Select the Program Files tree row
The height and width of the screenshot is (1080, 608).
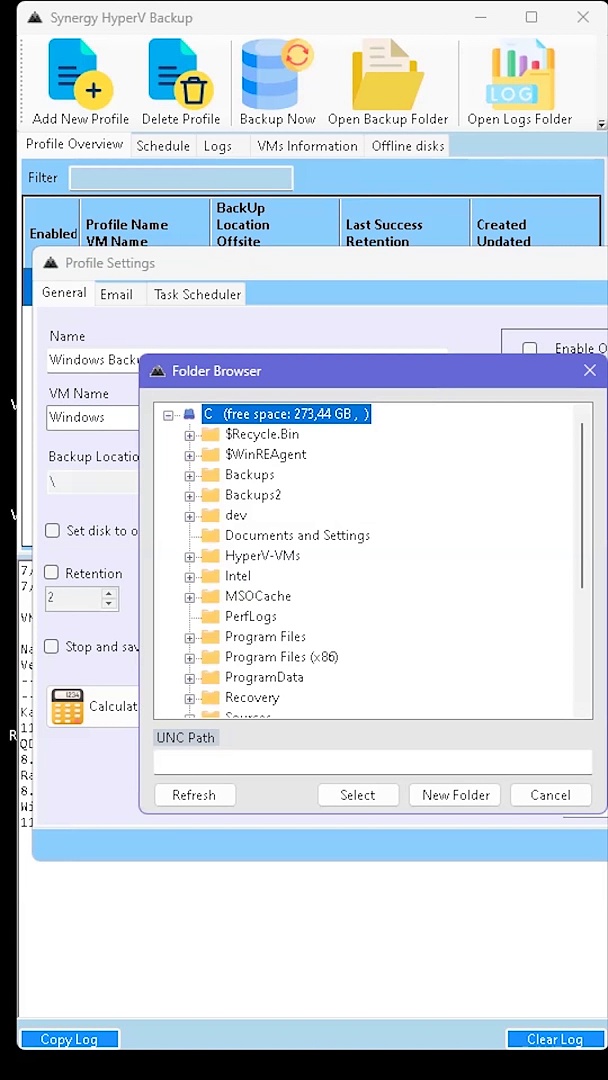266,637
